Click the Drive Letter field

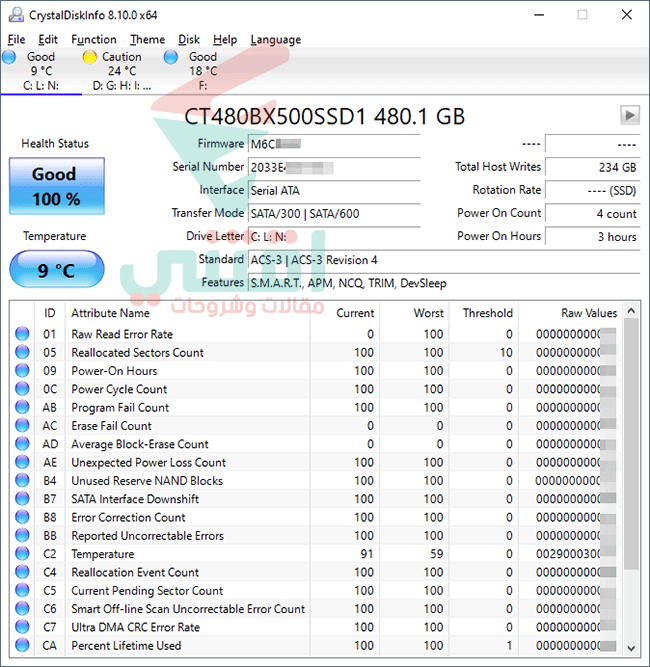pyautogui.click(x=334, y=236)
